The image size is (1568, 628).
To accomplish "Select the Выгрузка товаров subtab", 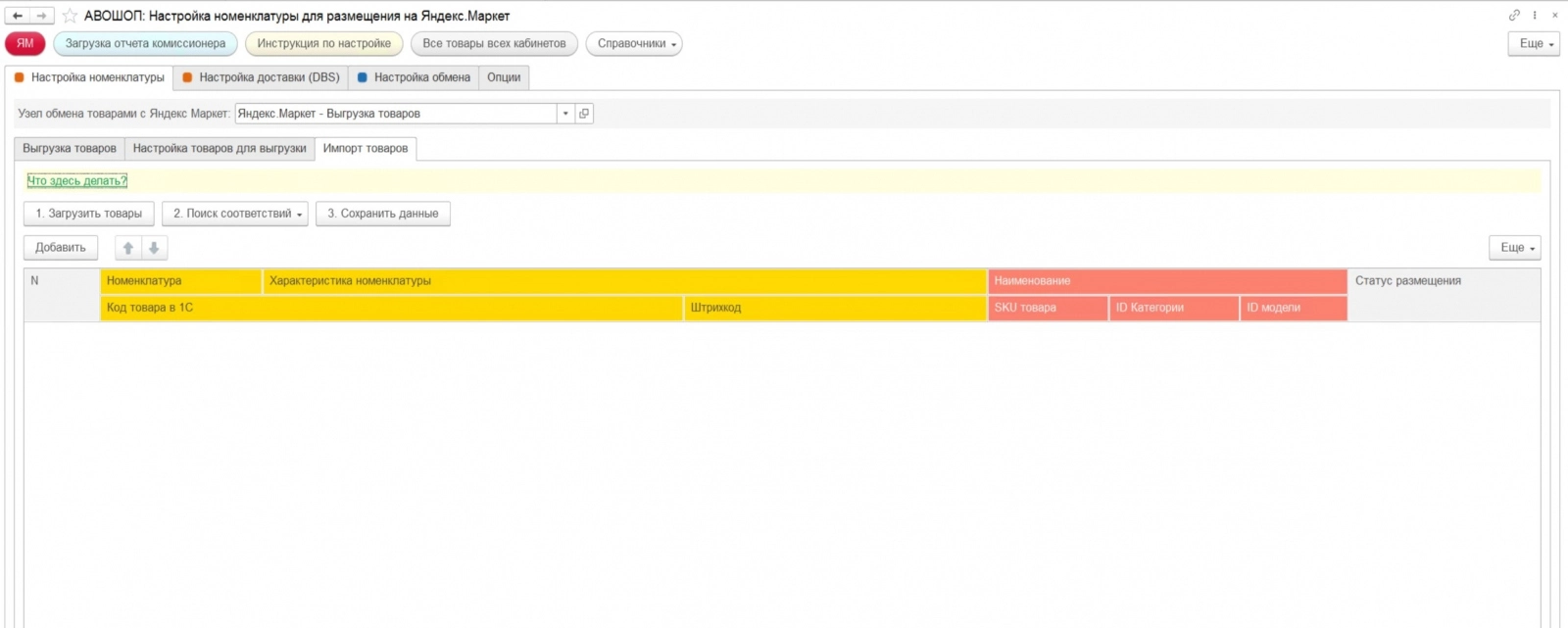I will click(x=70, y=149).
